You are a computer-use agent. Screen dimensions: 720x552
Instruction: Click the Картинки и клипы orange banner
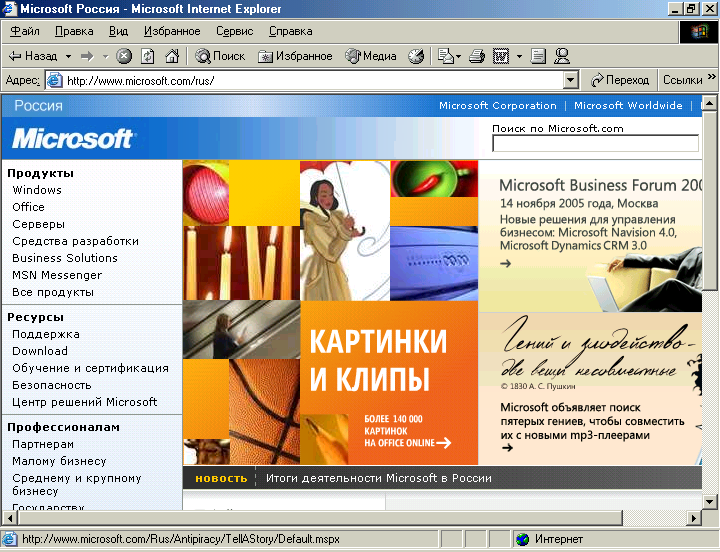pyautogui.click(x=389, y=383)
